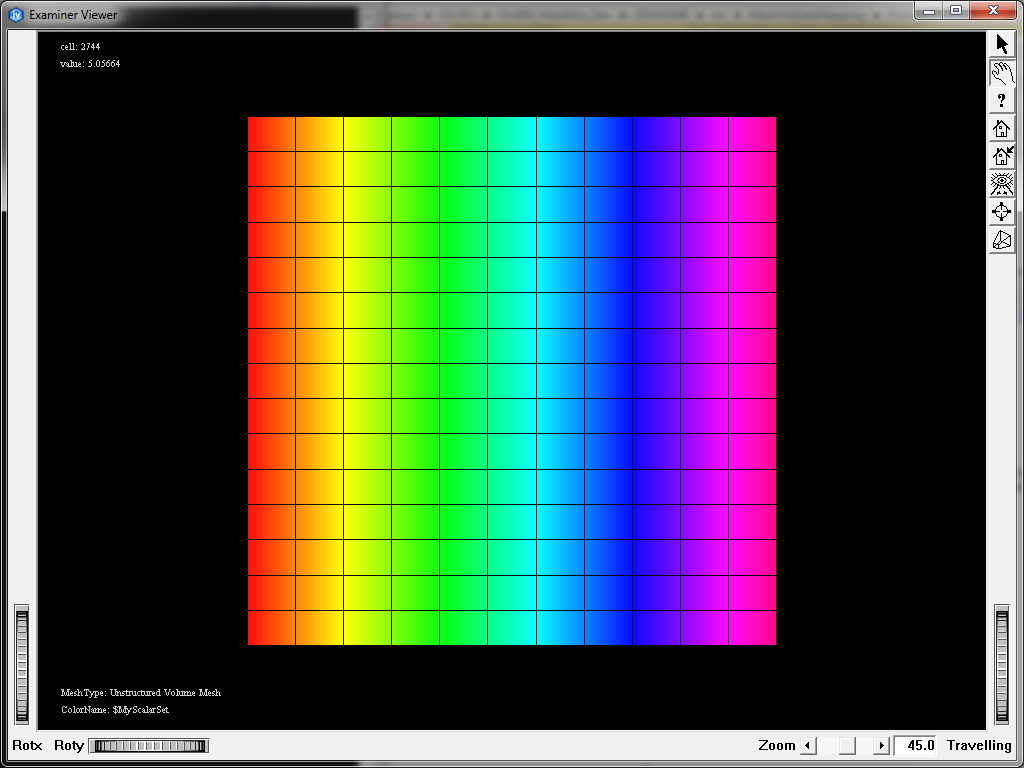Click the zoom value field showing 45.0

(x=916, y=745)
